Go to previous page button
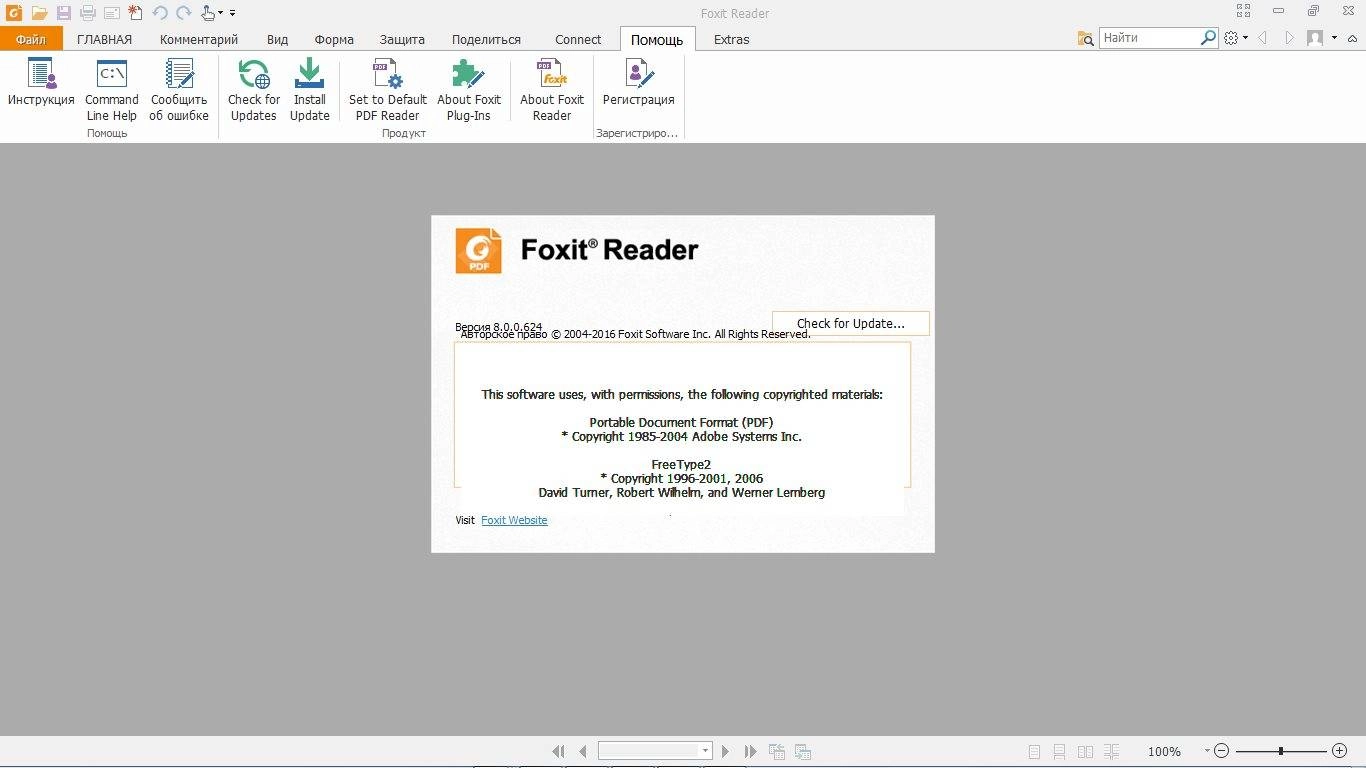Screen dimensions: 1366x768 (583, 751)
